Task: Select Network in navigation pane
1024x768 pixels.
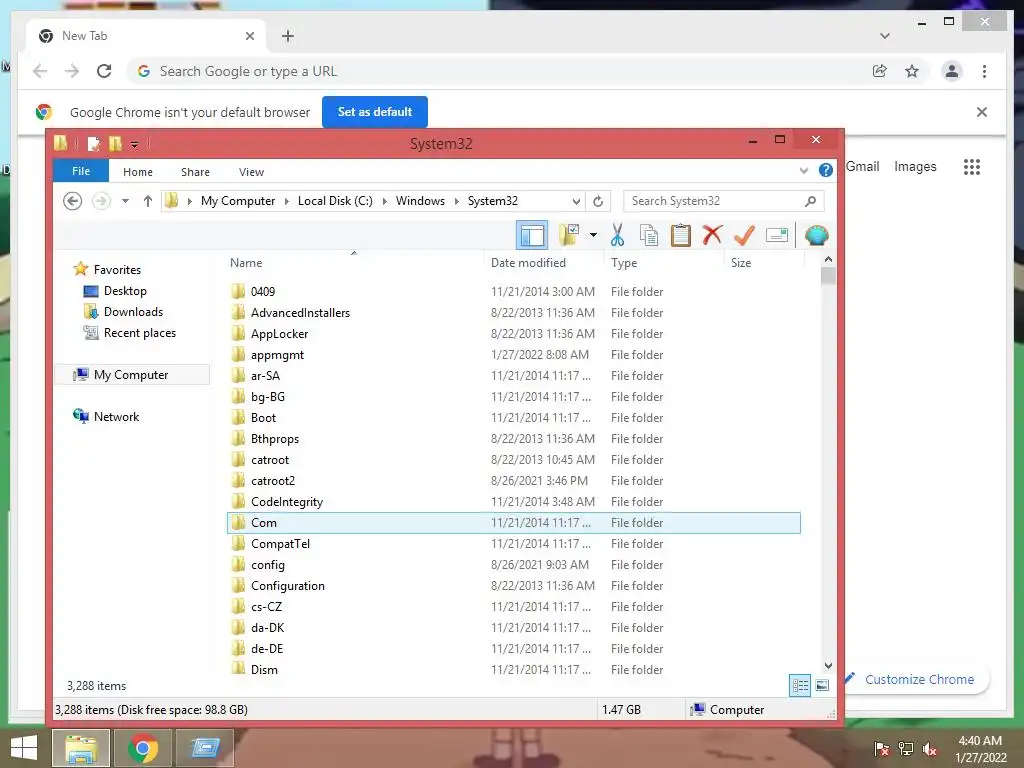Action: coord(116,416)
